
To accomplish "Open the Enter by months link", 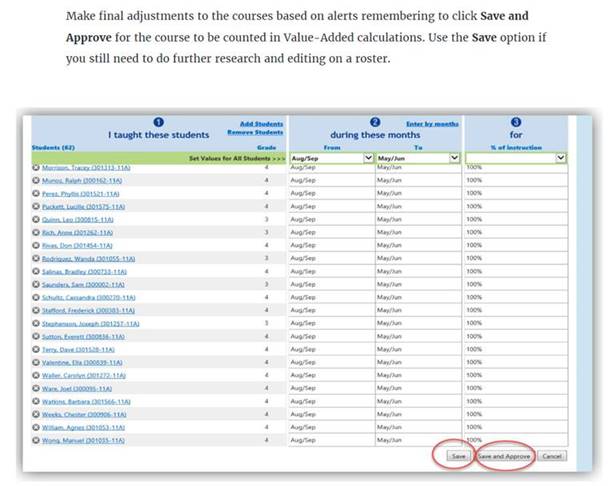I will point(432,124).
